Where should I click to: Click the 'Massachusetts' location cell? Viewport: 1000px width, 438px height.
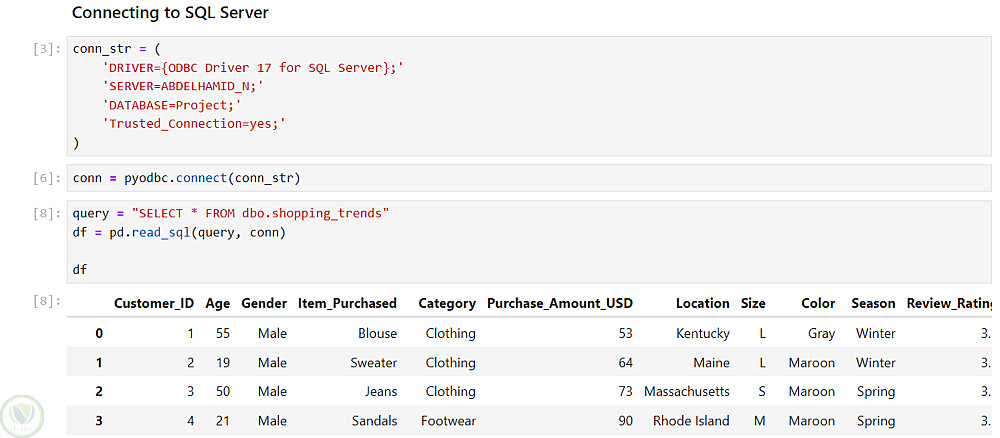(686, 391)
